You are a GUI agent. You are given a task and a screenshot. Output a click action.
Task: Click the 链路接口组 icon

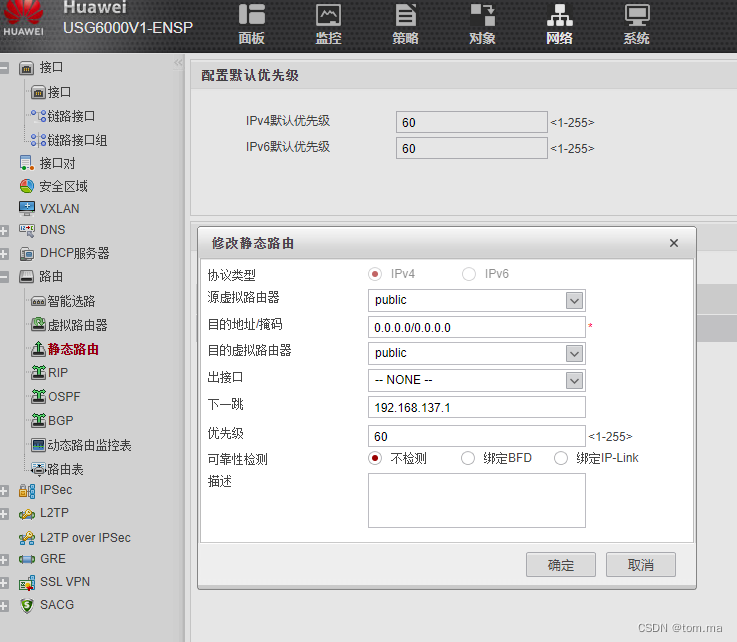click(x=39, y=140)
